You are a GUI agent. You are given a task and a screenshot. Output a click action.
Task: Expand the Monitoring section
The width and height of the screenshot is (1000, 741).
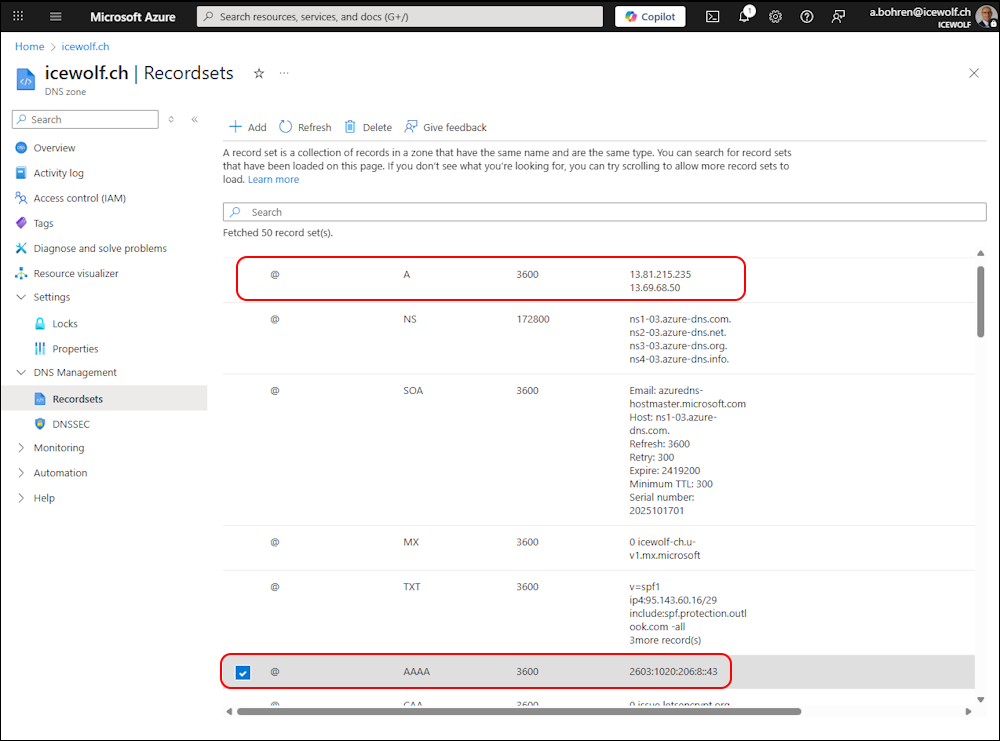pos(22,448)
